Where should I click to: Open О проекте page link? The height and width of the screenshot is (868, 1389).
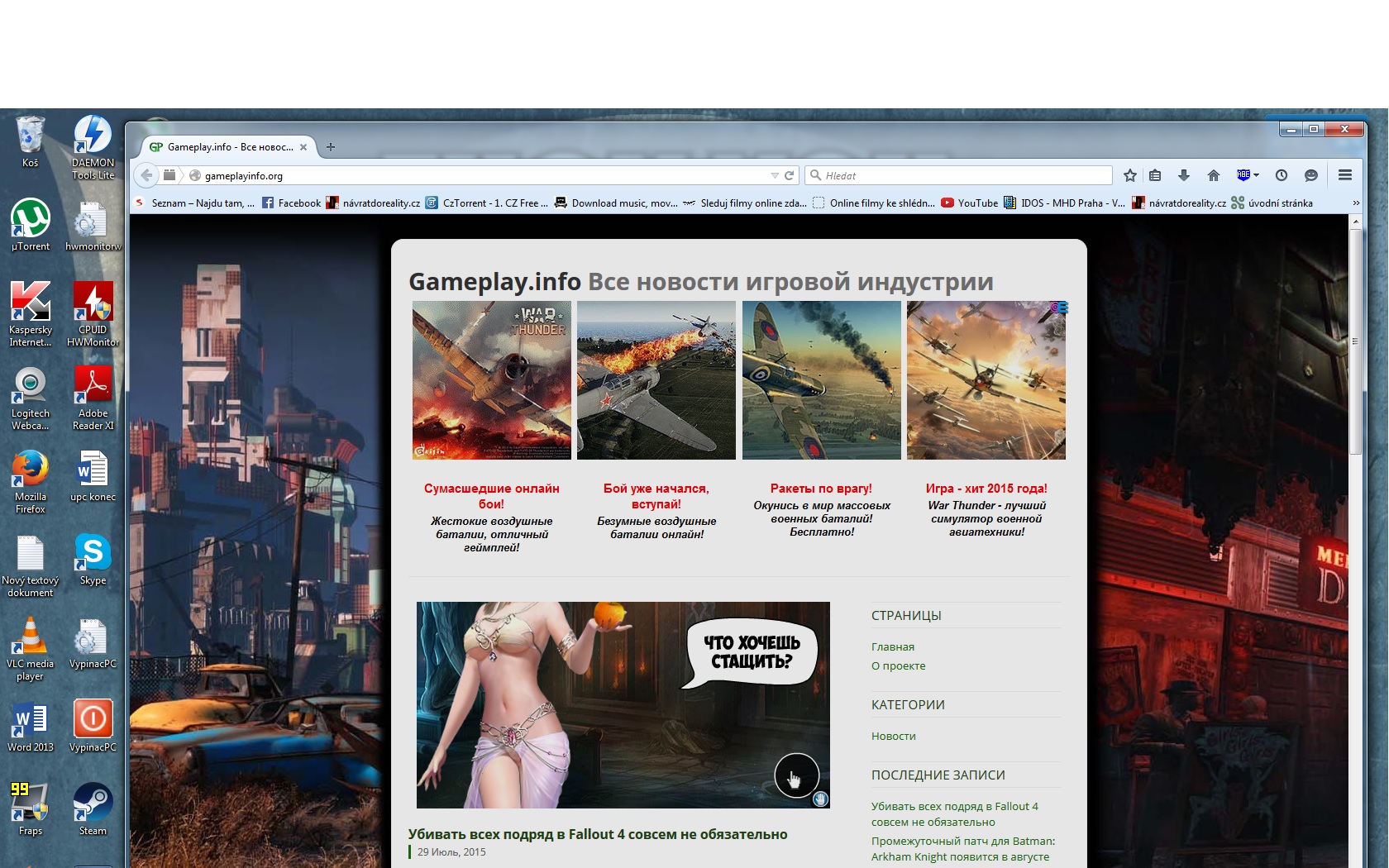(899, 665)
